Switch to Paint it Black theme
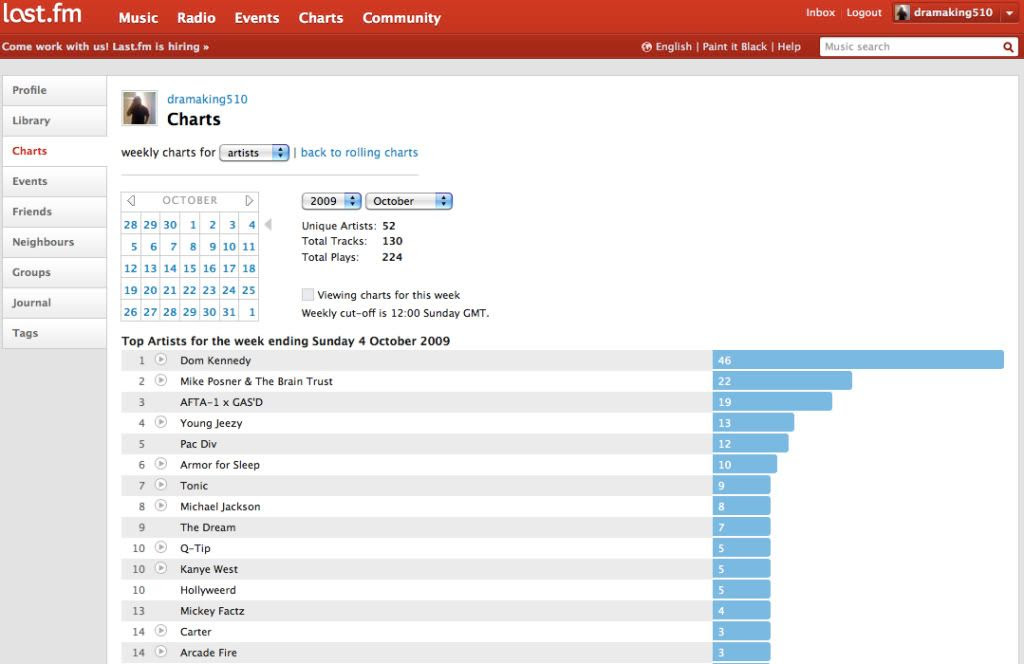This screenshot has height=664, width=1024. (x=735, y=46)
